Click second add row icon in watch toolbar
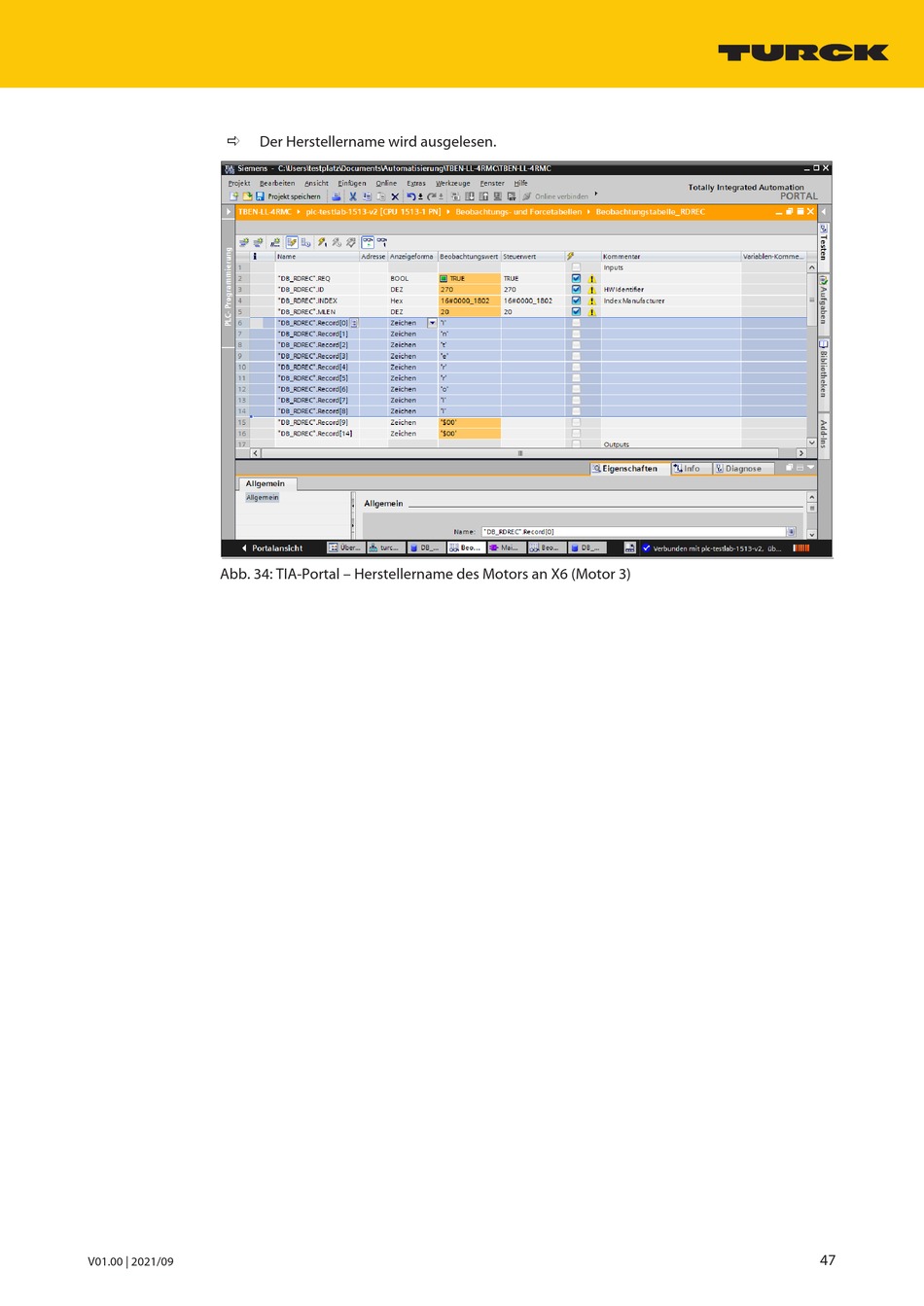The width and height of the screenshot is (924, 1306). click(259, 242)
